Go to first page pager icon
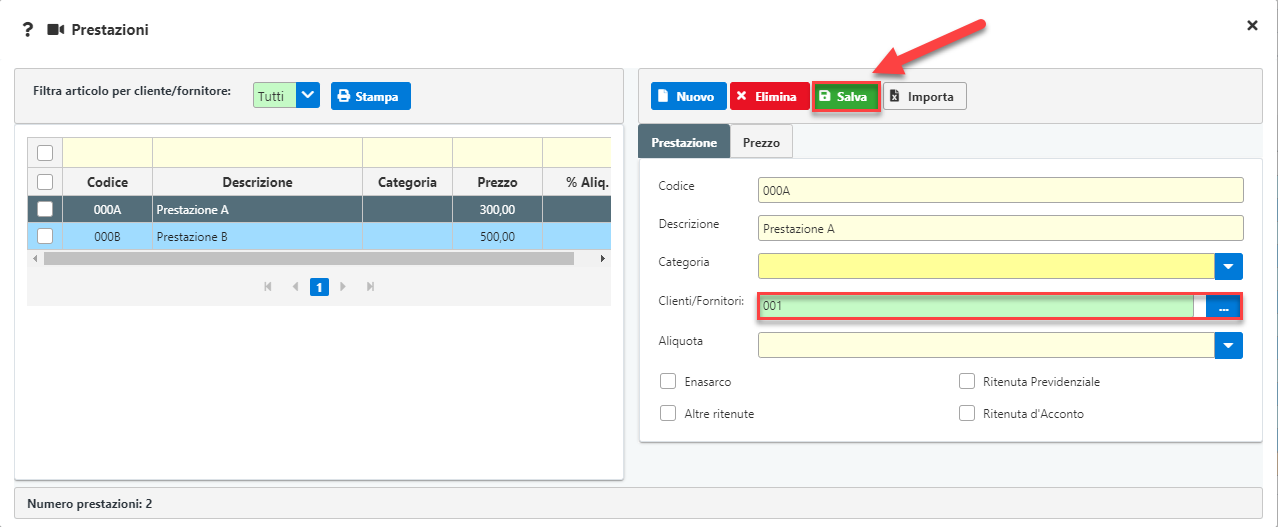Screen dimensions: 1278x527 pos(268,287)
